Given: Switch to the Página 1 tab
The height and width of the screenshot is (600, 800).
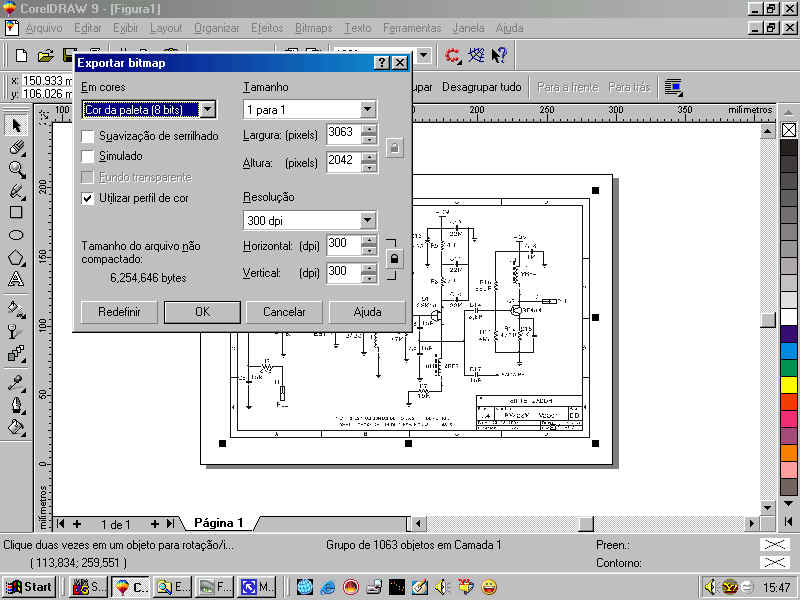Looking at the screenshot, I should (218, 523).
